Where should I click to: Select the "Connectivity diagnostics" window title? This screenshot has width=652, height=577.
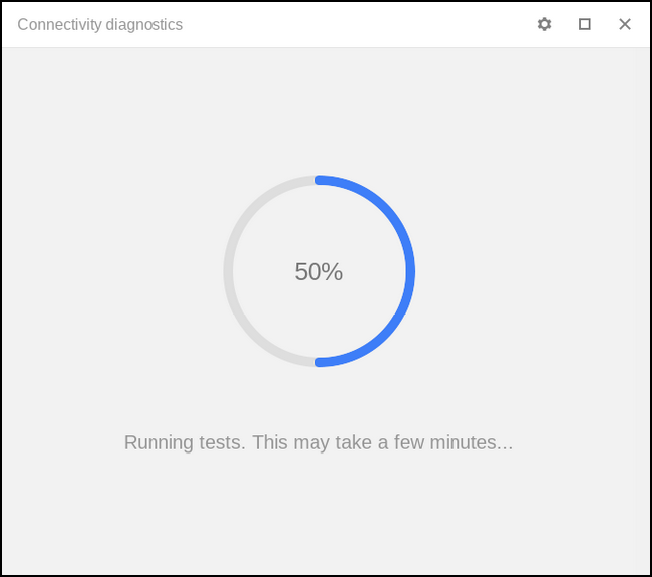100,24
